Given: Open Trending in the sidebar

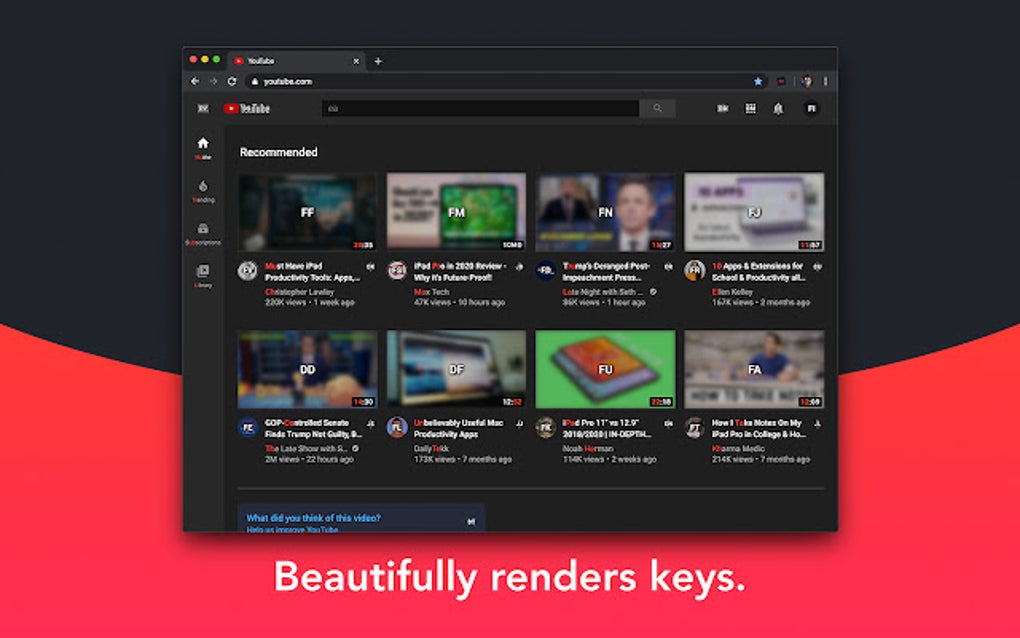Looking at the screenshot, I should [x=203, y=191].
